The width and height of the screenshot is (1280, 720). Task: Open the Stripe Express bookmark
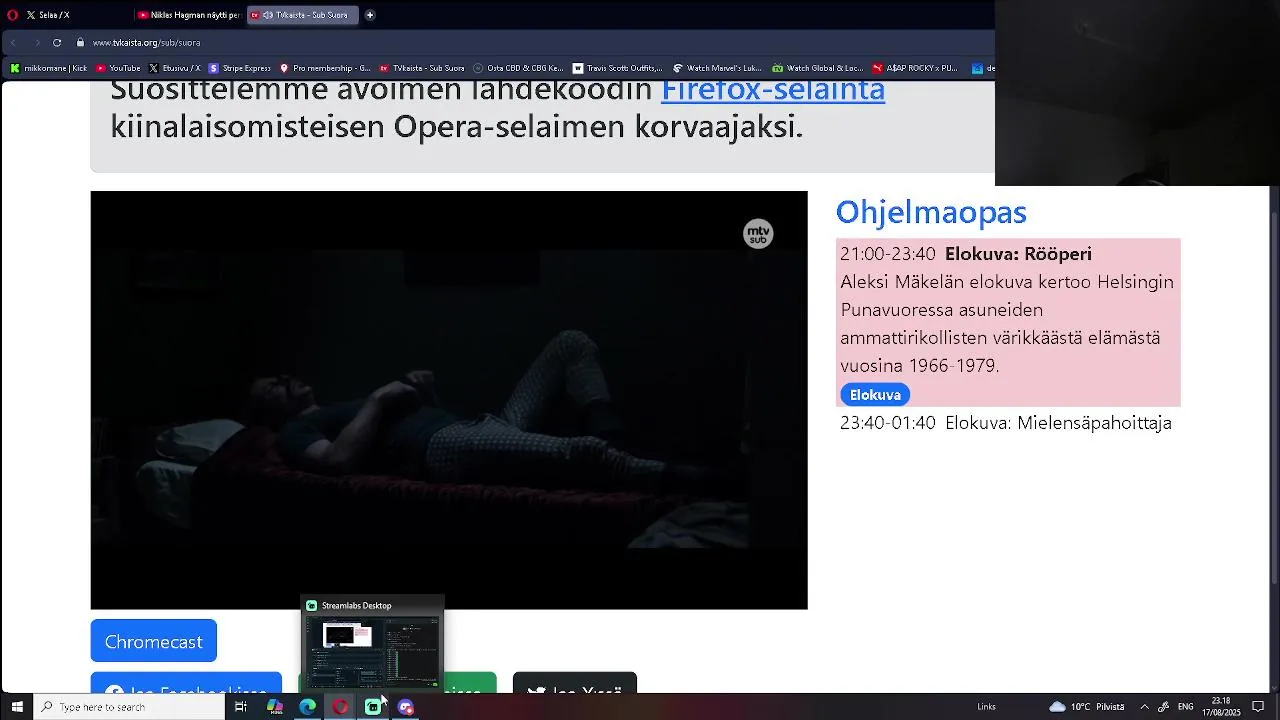click(240, 68)
